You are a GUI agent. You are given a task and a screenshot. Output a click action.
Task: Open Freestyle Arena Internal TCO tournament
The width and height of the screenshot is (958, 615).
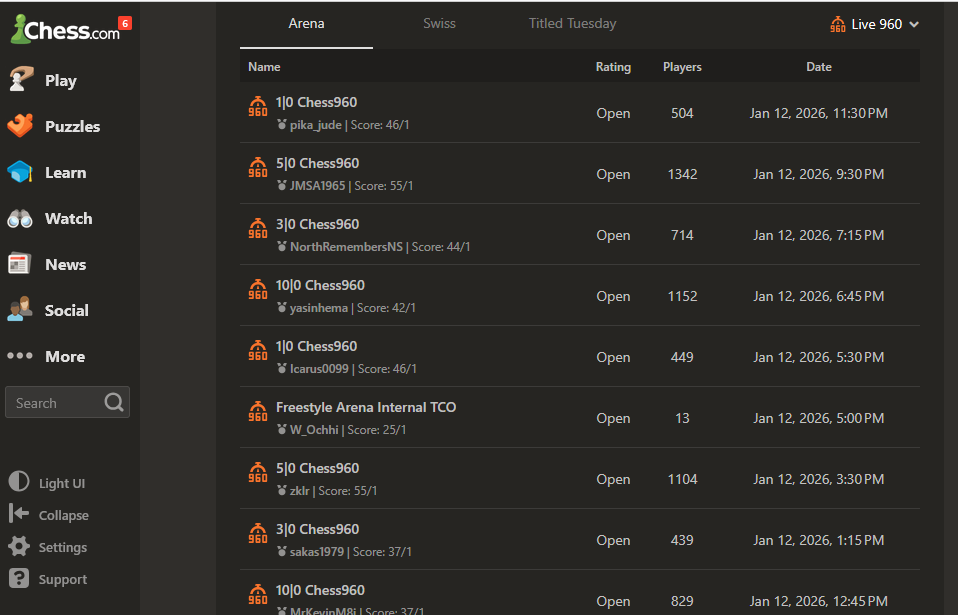(366, 407)
